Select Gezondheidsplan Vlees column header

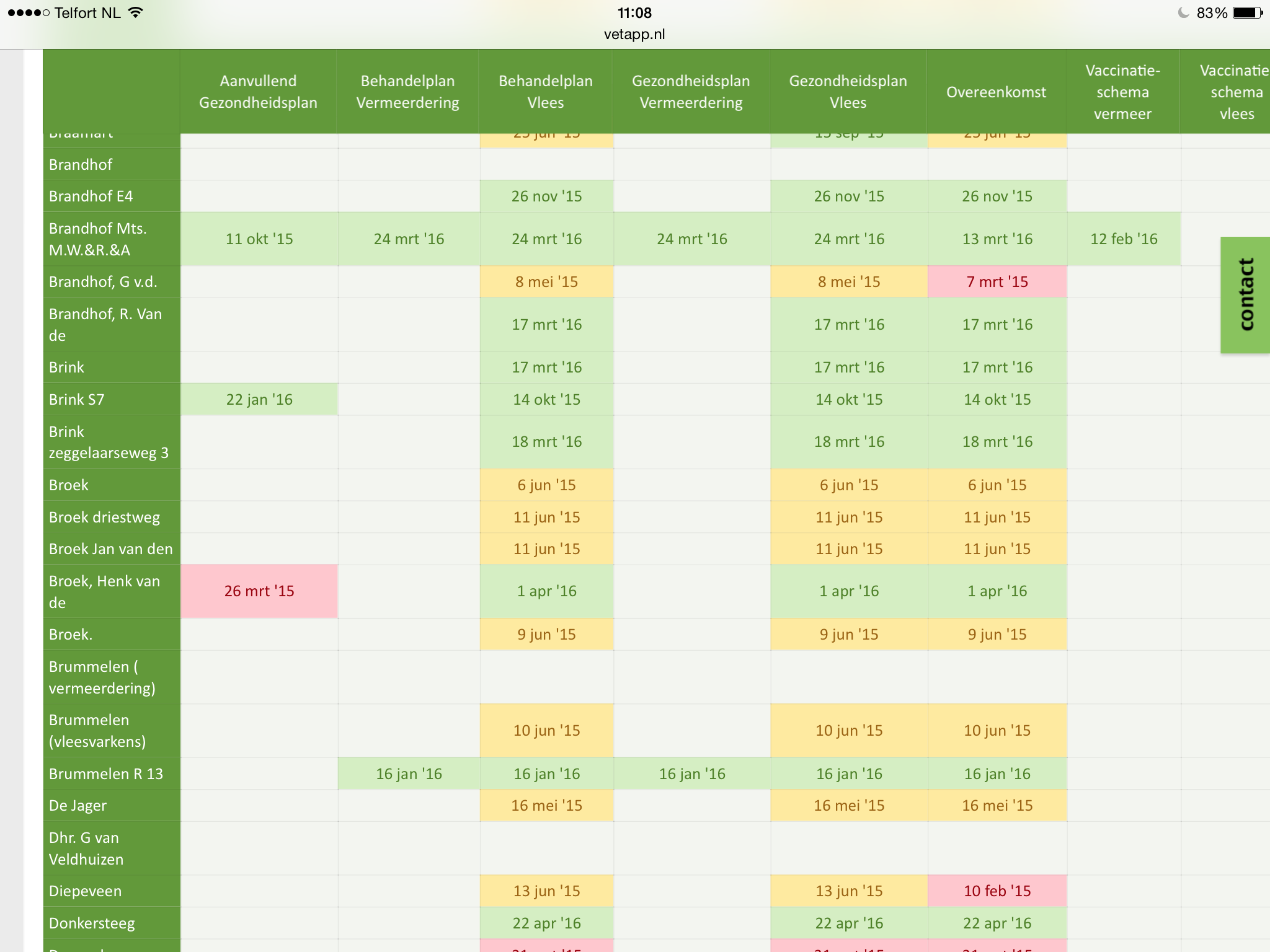tap(848, 92)
